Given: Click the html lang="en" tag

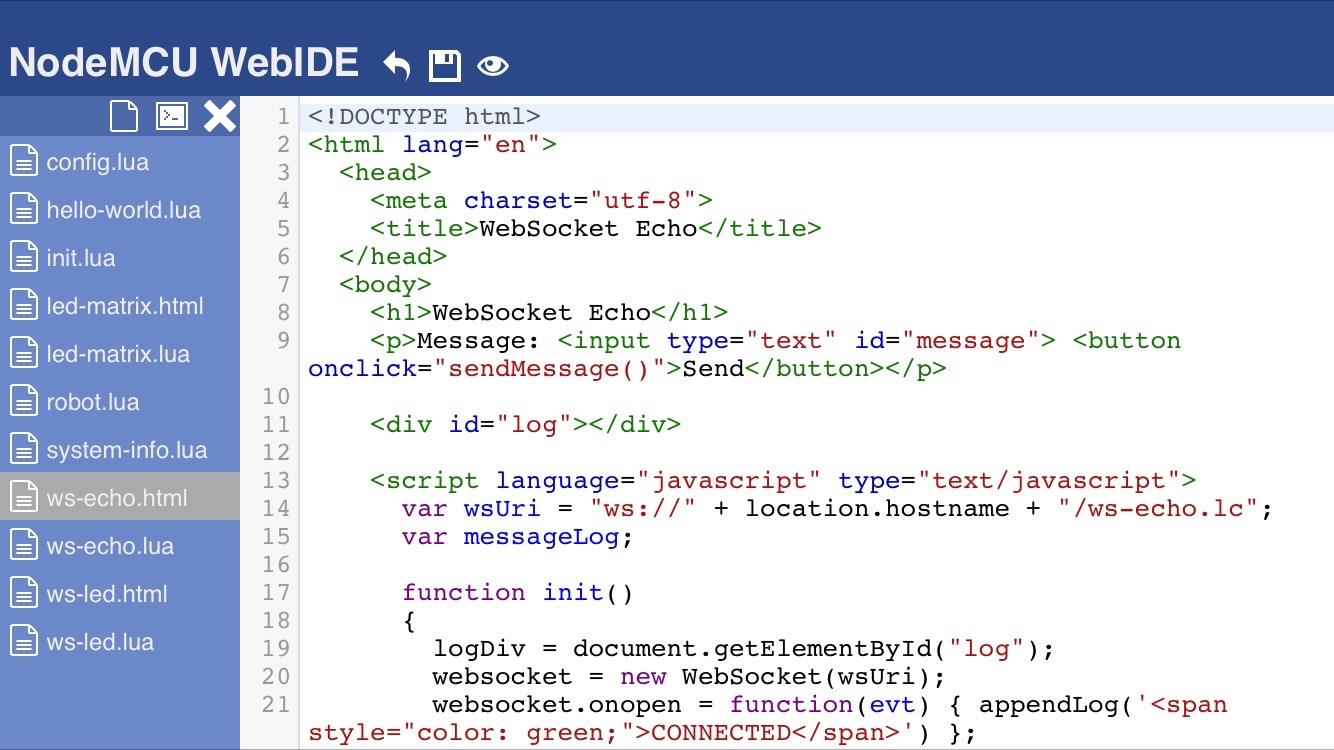Looking at the screenshot, I should click(432, 145).
